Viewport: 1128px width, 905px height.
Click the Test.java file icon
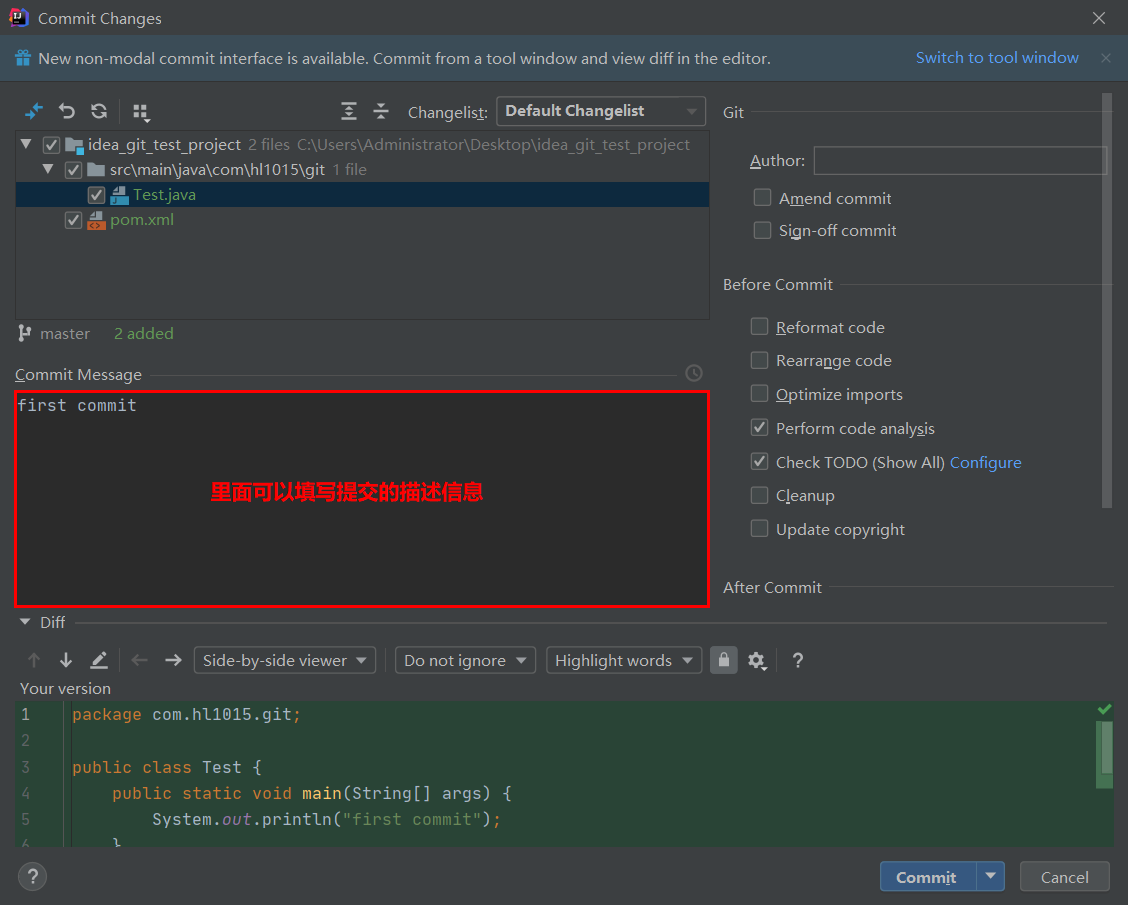(x=119, y=195)
